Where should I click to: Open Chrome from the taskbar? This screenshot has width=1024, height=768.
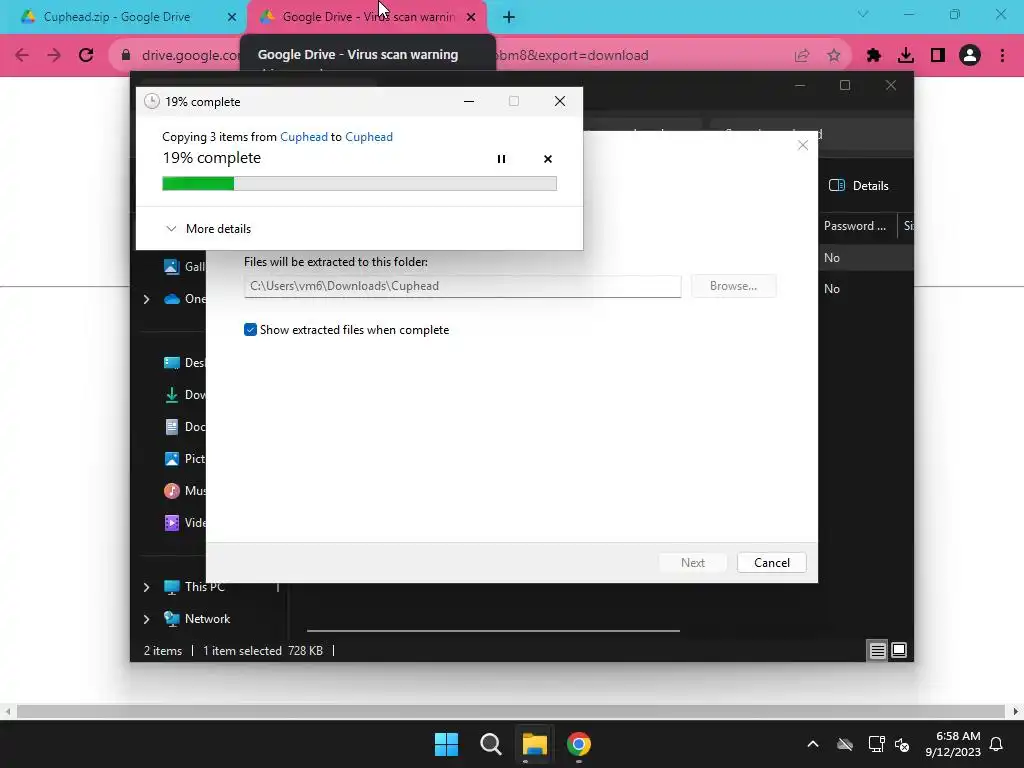pos(579,744)
